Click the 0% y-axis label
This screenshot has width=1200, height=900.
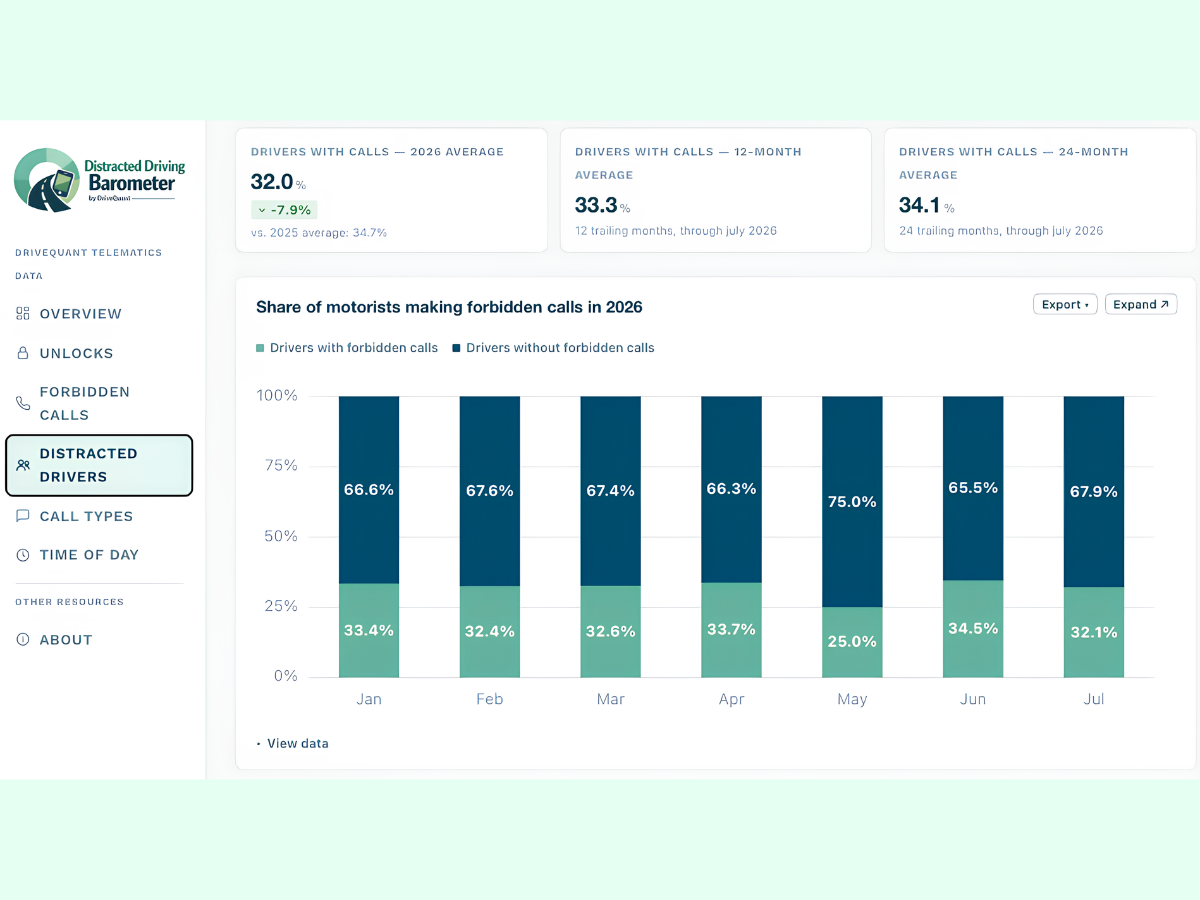(286, 676)
